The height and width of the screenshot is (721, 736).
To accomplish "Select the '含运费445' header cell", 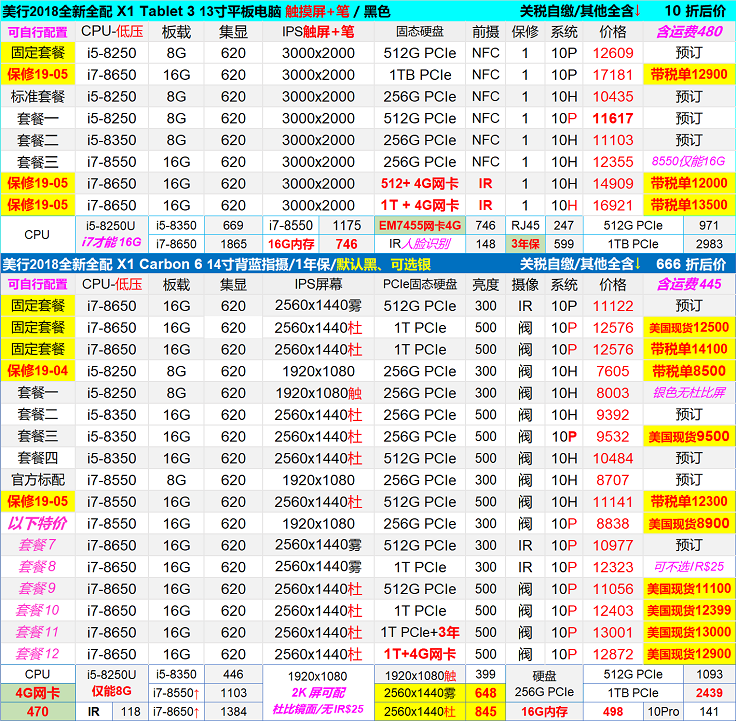I will [x=689, y=284].
